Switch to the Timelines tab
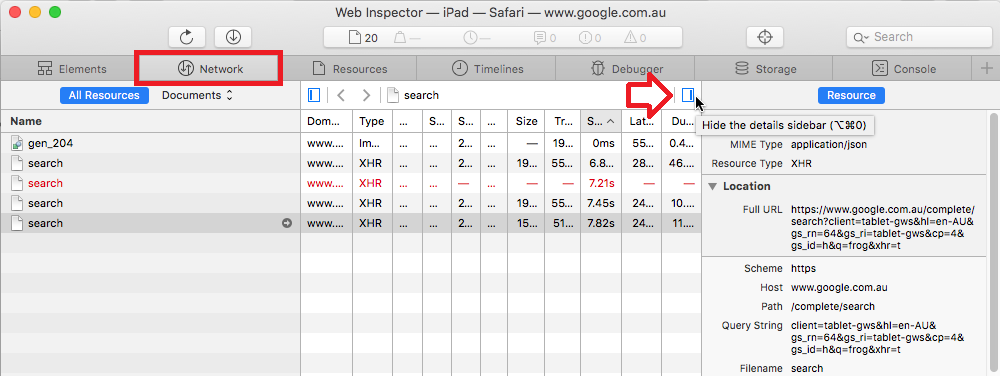The image size is (1000, 376). point(487,68)
